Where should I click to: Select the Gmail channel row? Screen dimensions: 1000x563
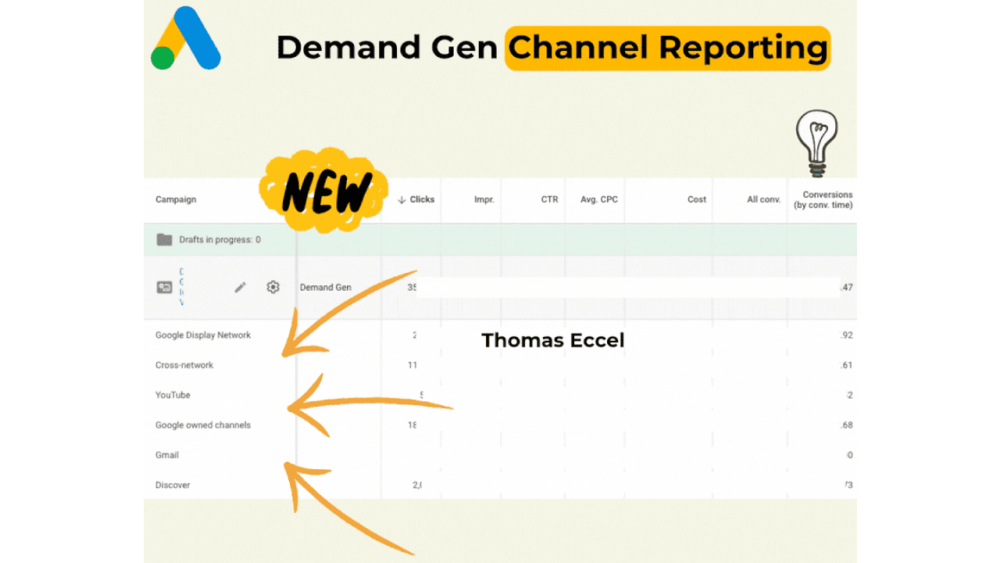[x=500, y=455]
